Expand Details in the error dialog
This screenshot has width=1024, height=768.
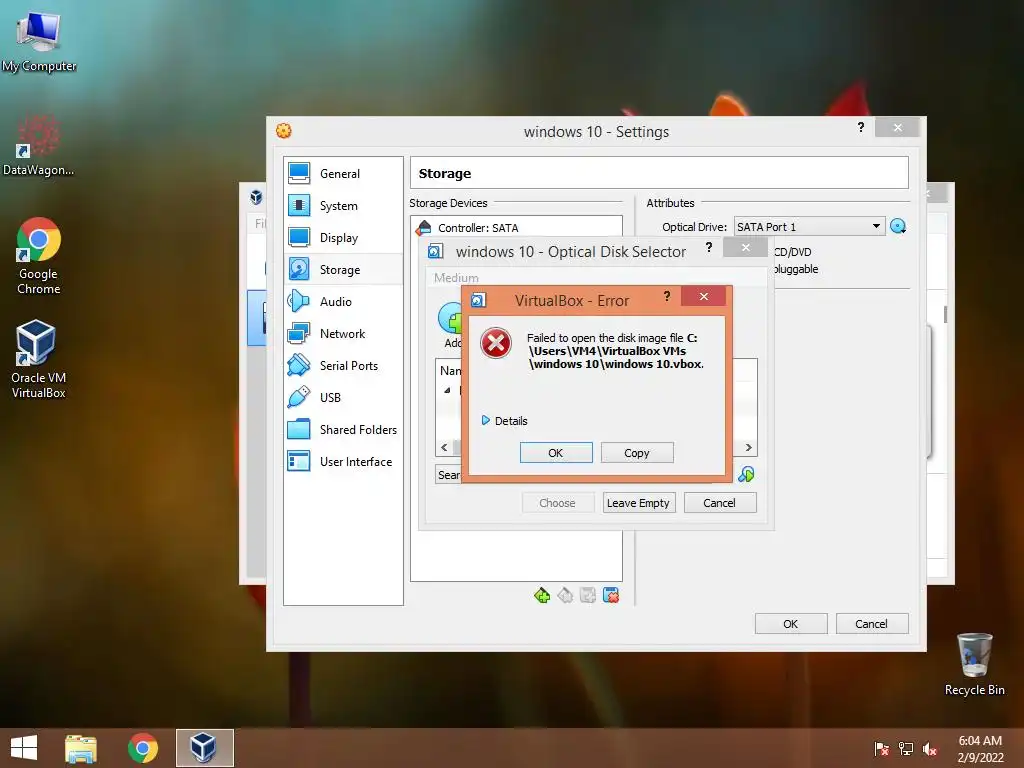[x=504, y=421]
